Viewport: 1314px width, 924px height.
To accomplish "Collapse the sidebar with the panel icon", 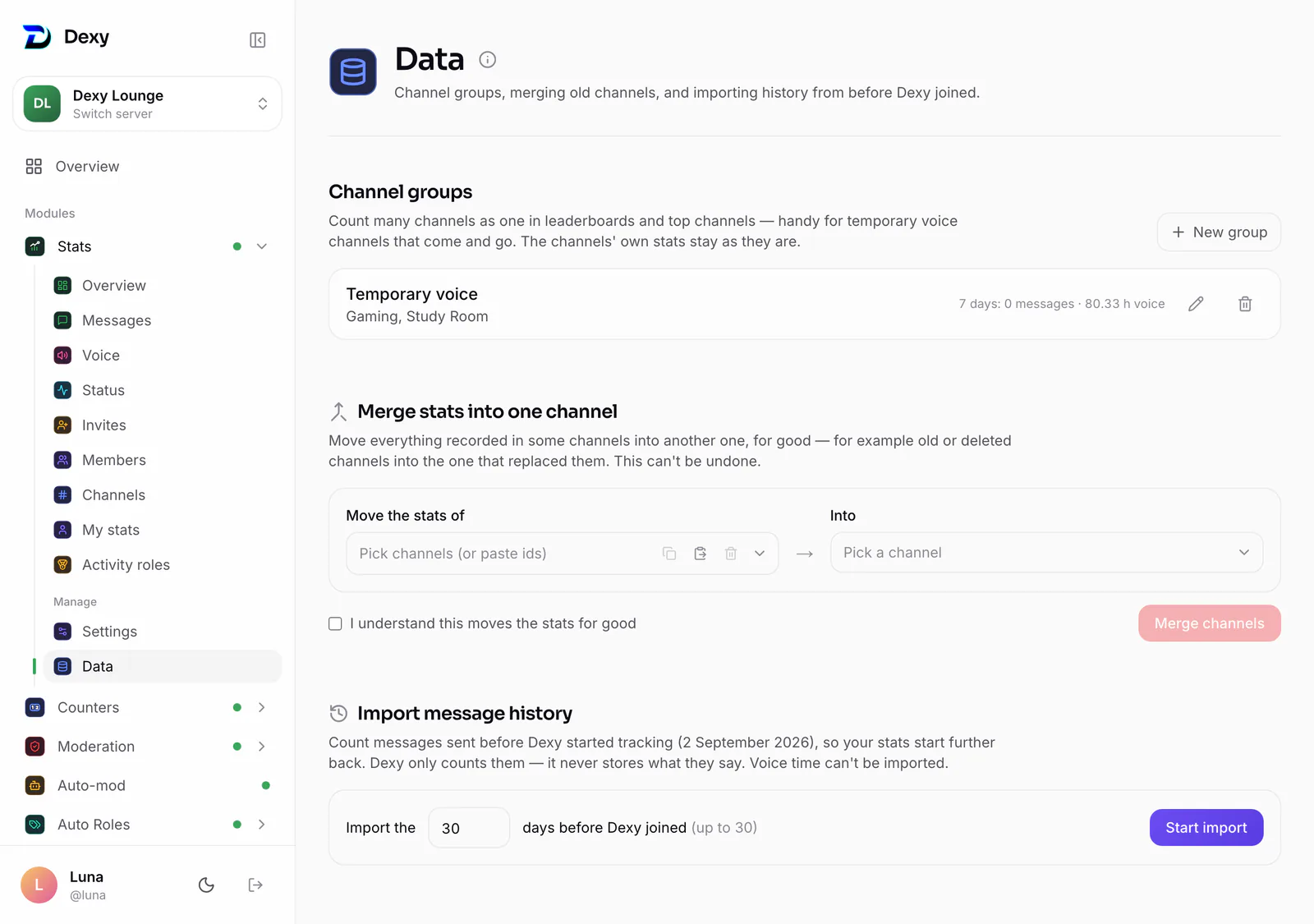I will point(257,40).
